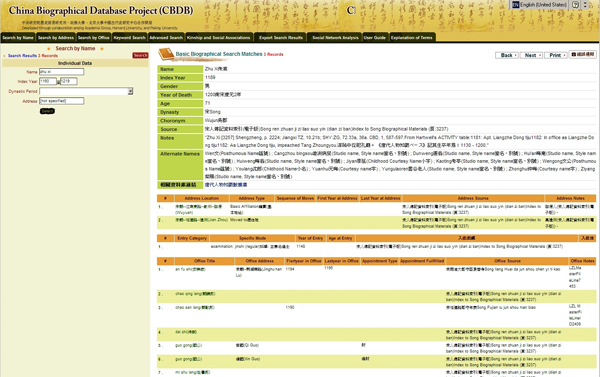The height and width of the screenshot is (377, 600).
Task: Click the Last Year at Address header
Action: pyautogui.click(x=380, y=198)
